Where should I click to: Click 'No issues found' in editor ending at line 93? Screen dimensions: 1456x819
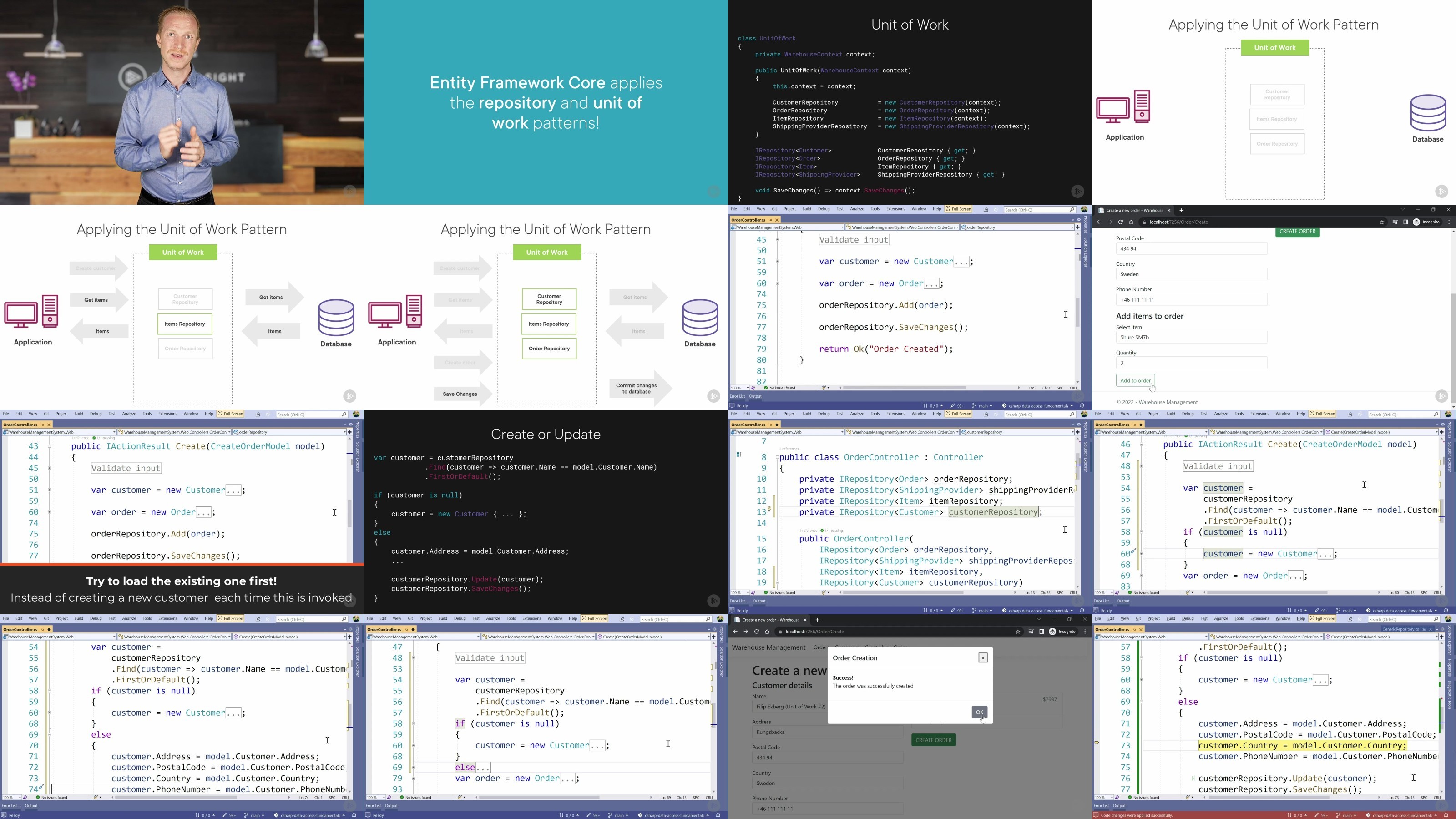(418, 797)
